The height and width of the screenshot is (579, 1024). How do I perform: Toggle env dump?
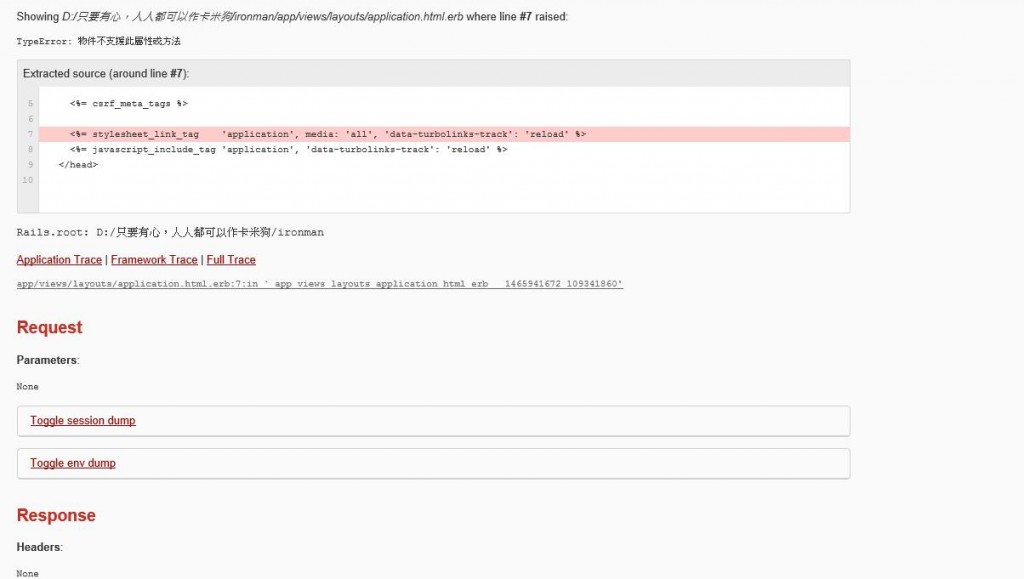click(x=73, y=463)
